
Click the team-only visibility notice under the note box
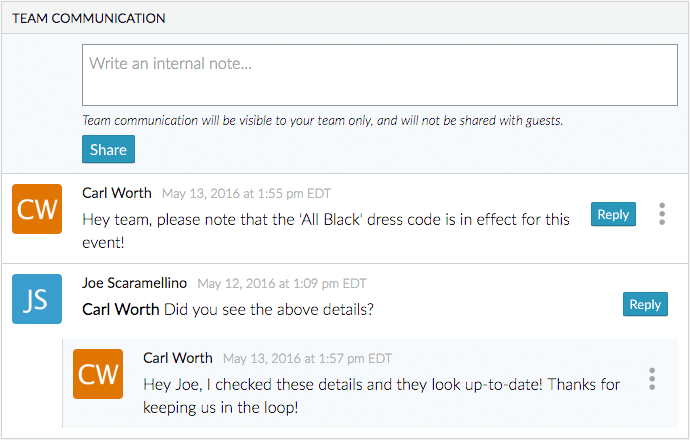tap(322, 120)
